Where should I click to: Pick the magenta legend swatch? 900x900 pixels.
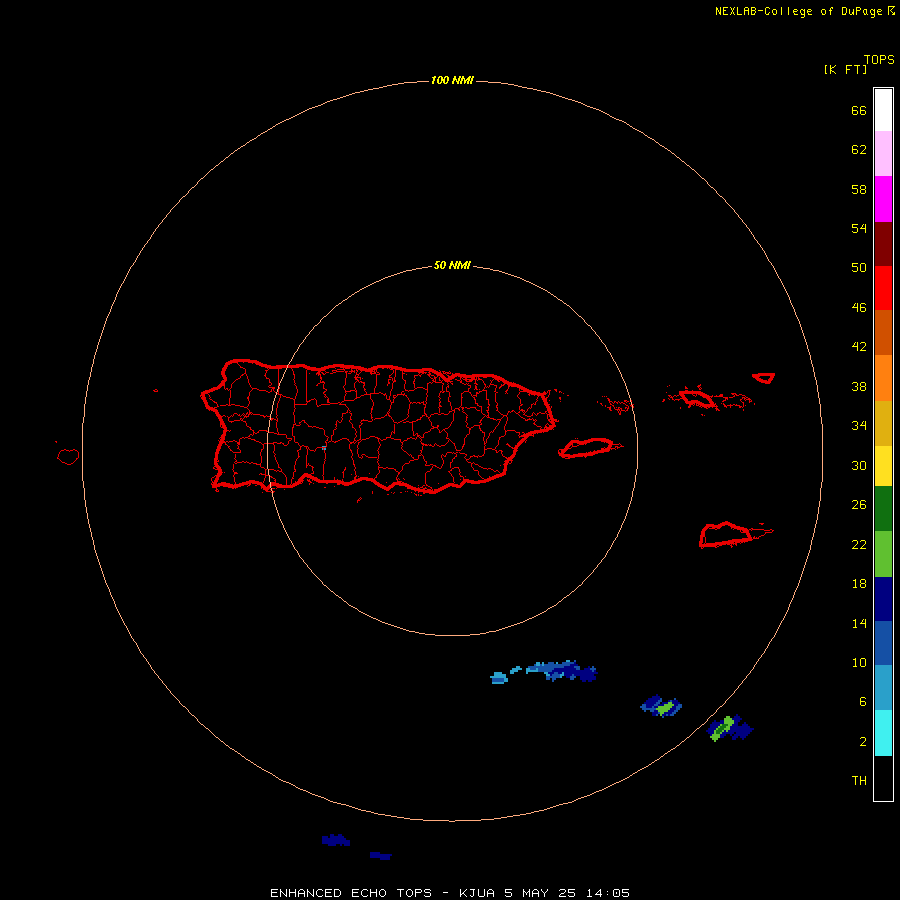tap(883, 199)
